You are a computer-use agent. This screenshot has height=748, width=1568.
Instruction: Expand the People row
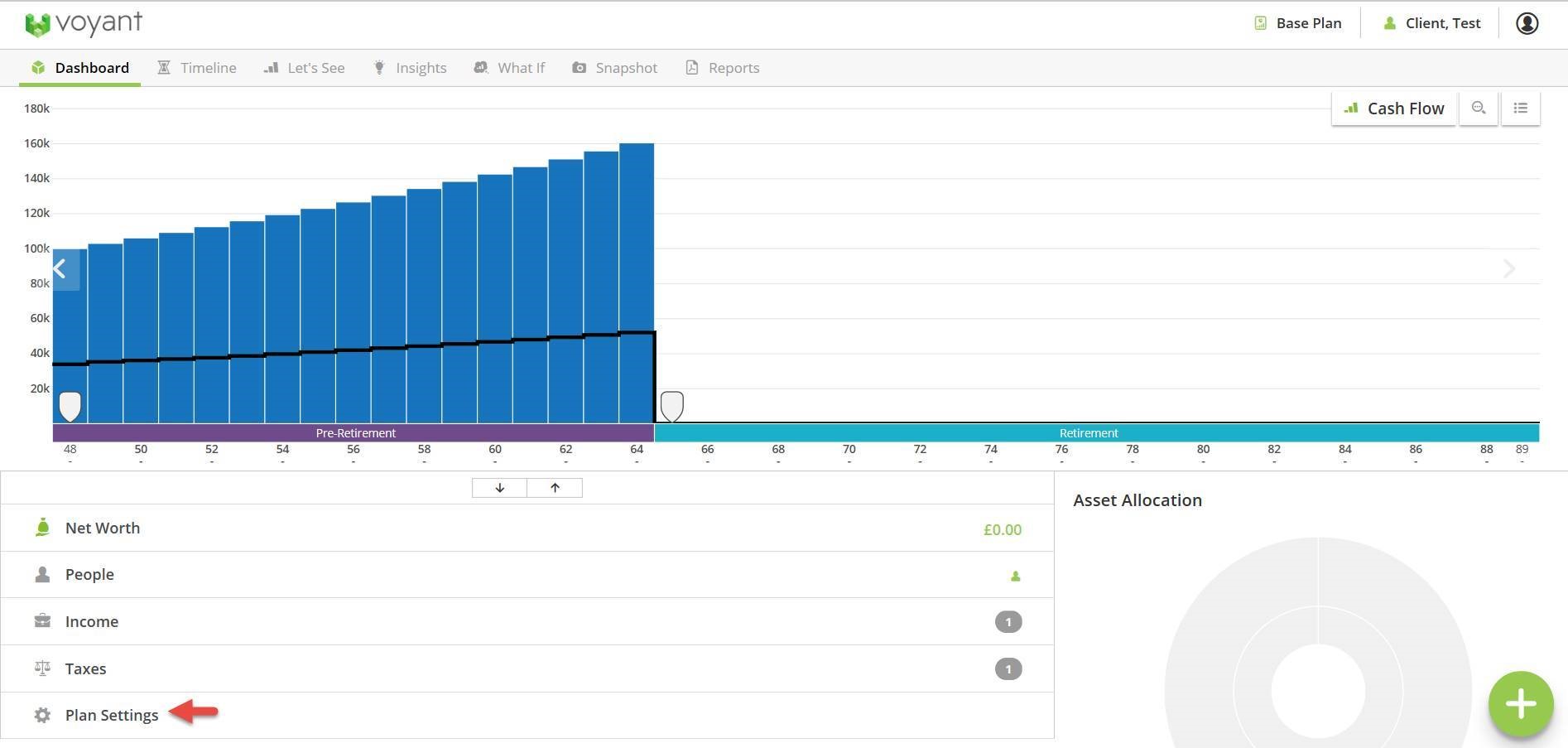pos(527,575)
